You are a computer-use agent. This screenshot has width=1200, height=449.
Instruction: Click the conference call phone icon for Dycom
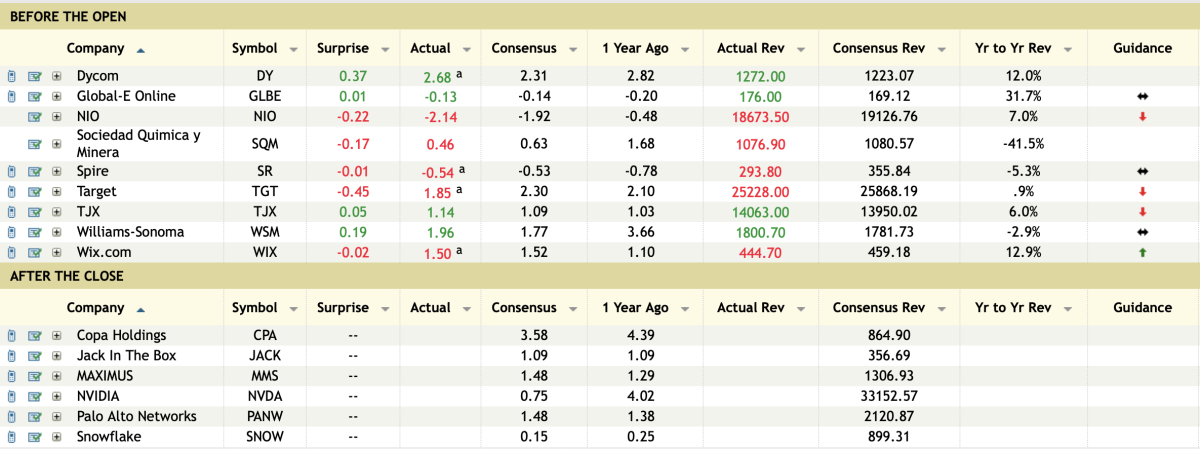12,76
